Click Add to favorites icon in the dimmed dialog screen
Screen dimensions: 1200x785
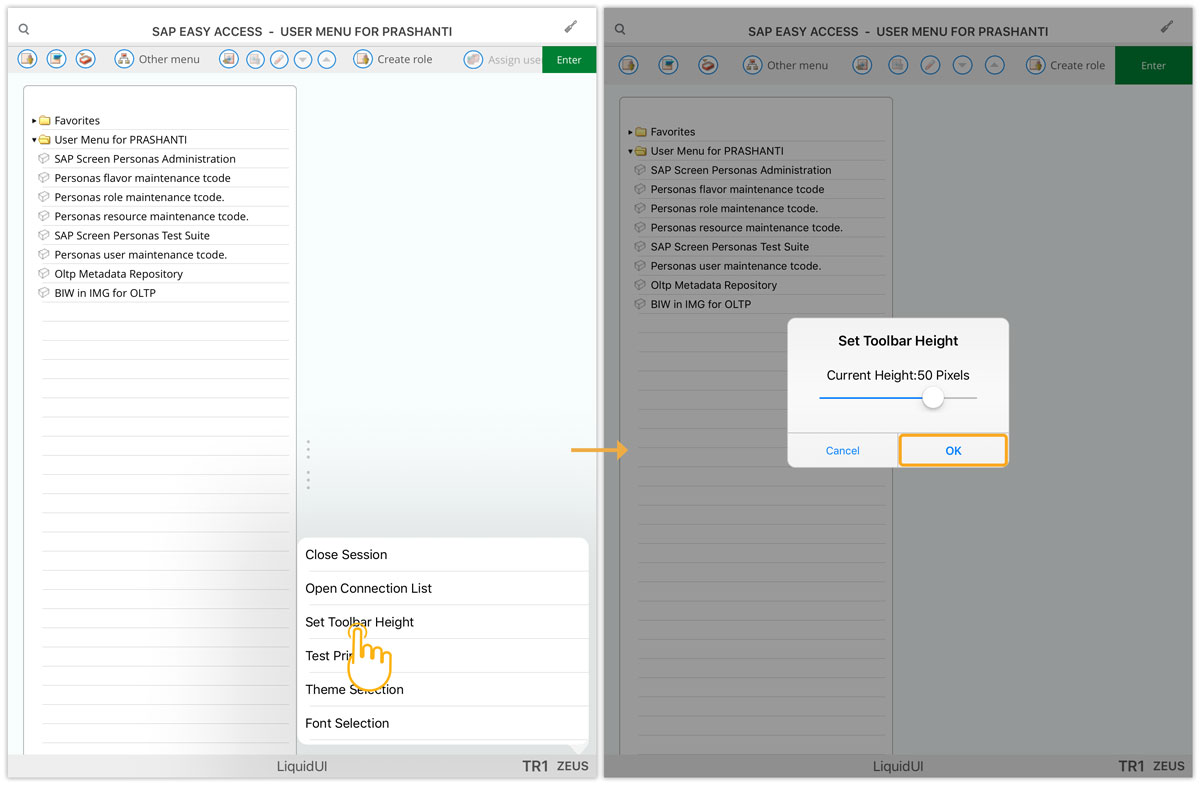(862, 66)
